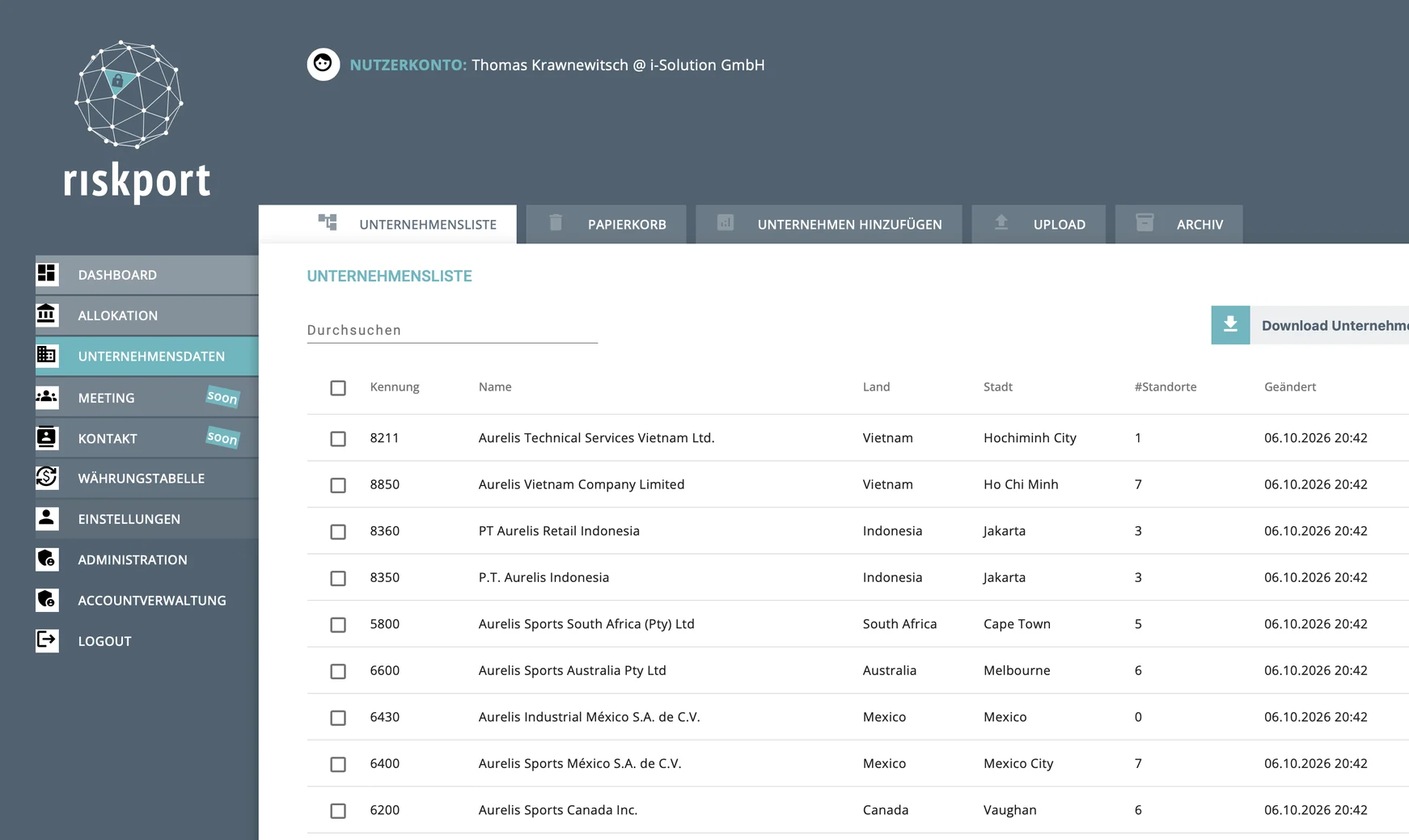The height and width of the screenshot is (840, 1409).
Task: Click the Papierkorb trash can icon
Action: tap(556, 222)
